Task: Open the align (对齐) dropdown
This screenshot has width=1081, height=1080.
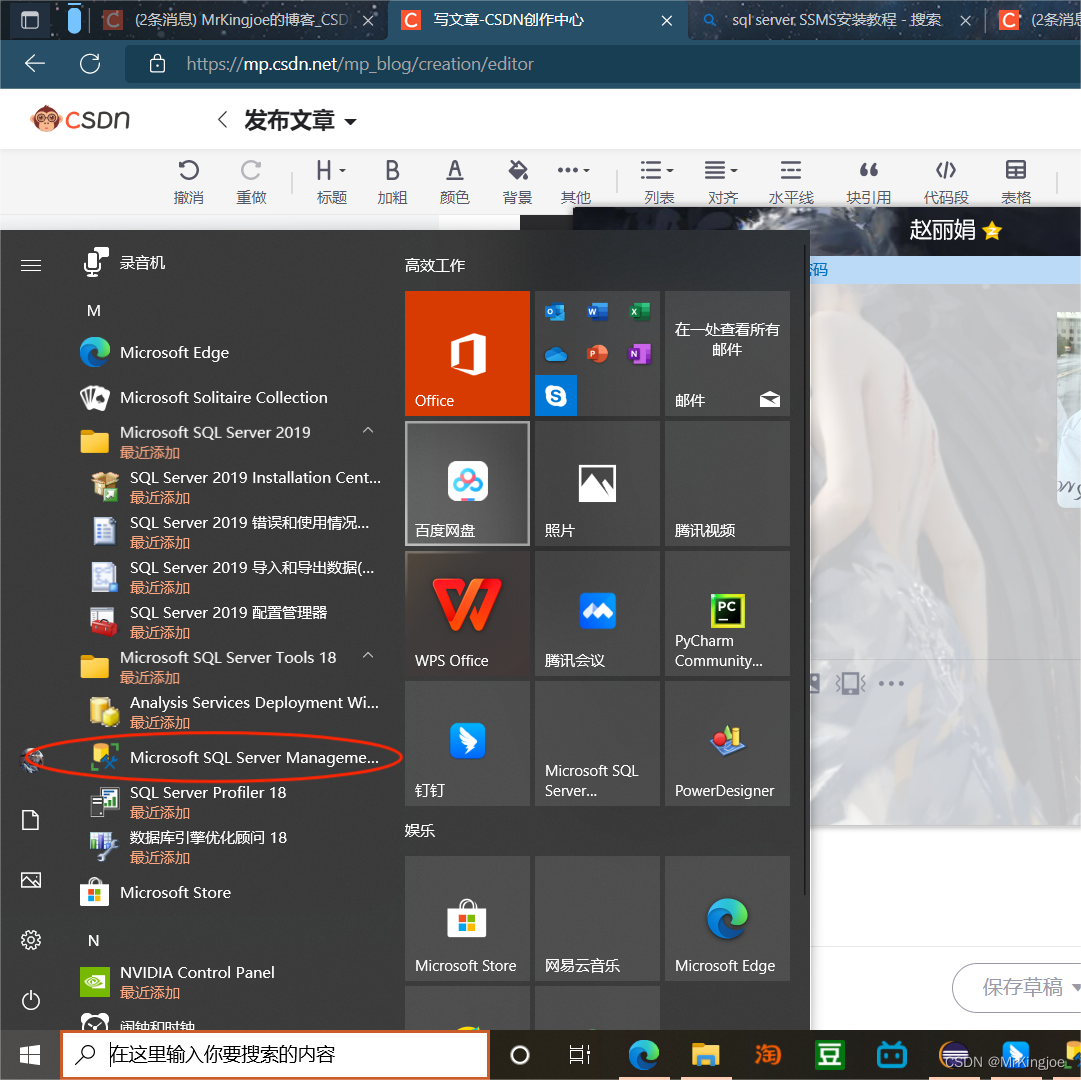Action: click(722, 181)
